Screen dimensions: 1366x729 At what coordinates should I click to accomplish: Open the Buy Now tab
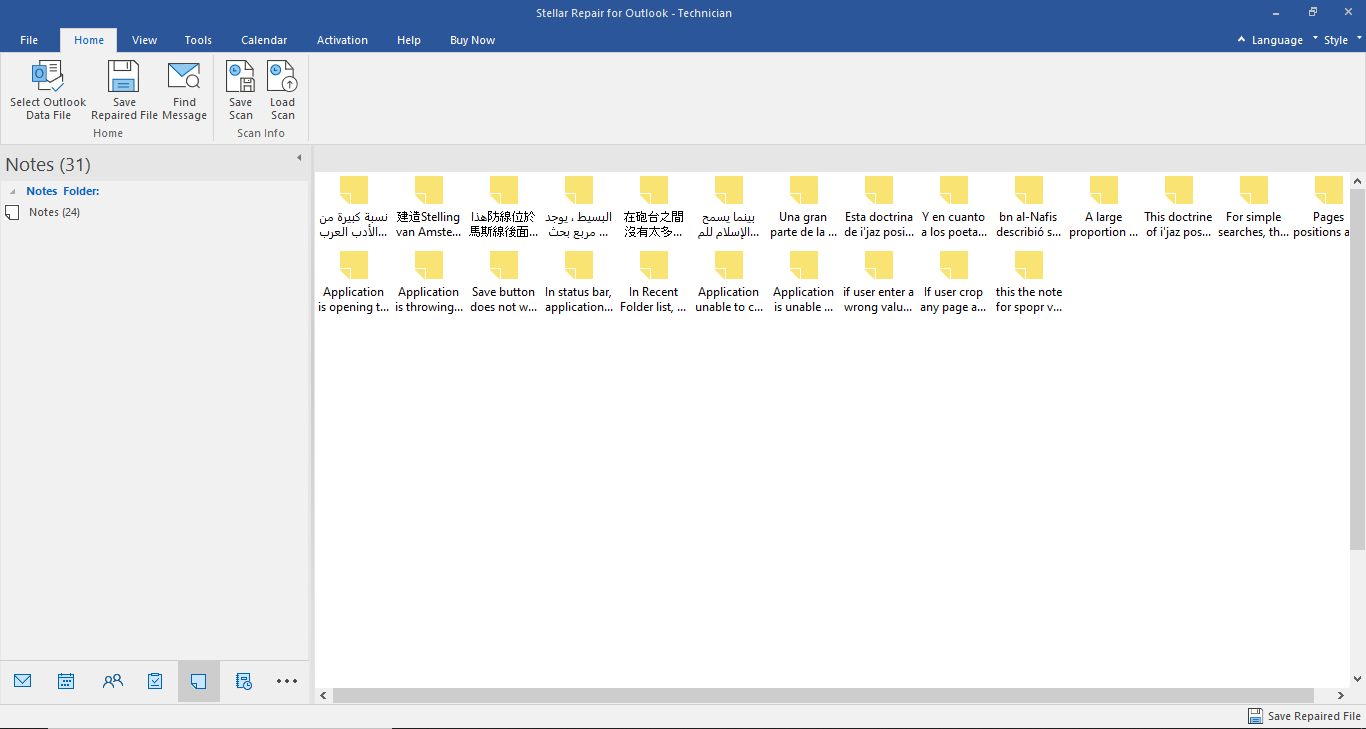472,40
